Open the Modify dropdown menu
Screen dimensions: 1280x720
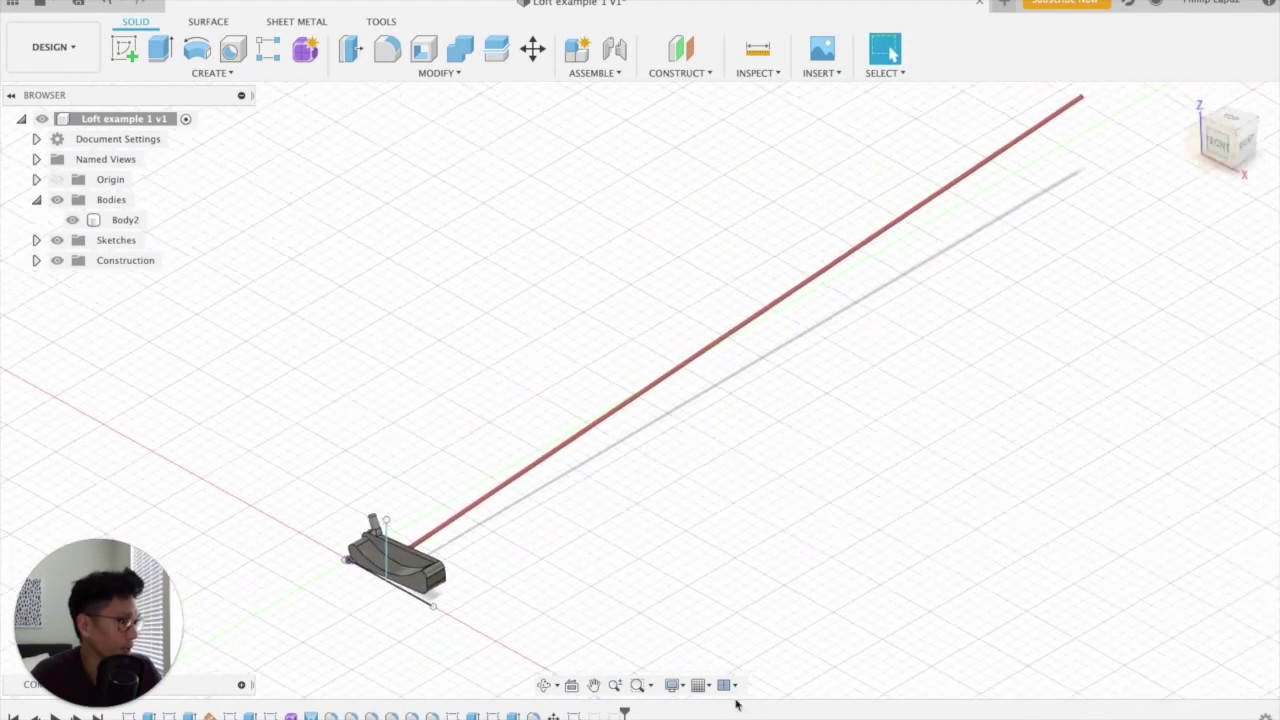coord(440,73)
